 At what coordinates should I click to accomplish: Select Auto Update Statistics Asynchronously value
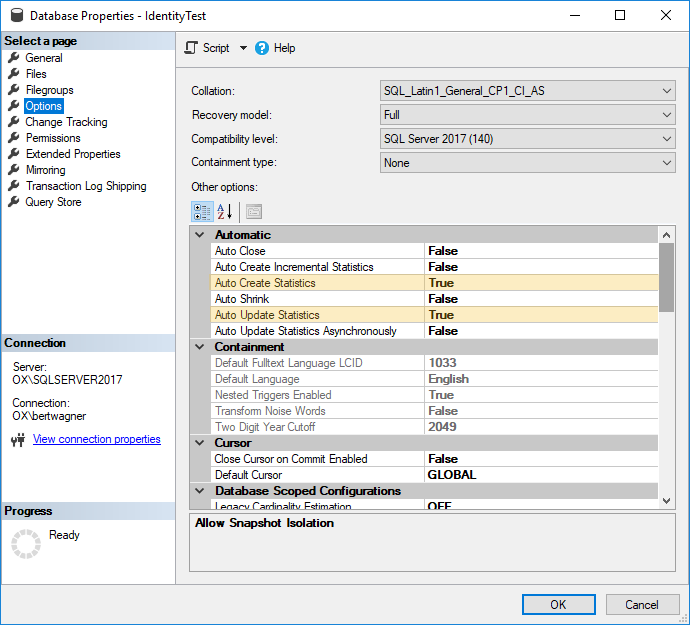pyautogui.click(x=541, y=331)
